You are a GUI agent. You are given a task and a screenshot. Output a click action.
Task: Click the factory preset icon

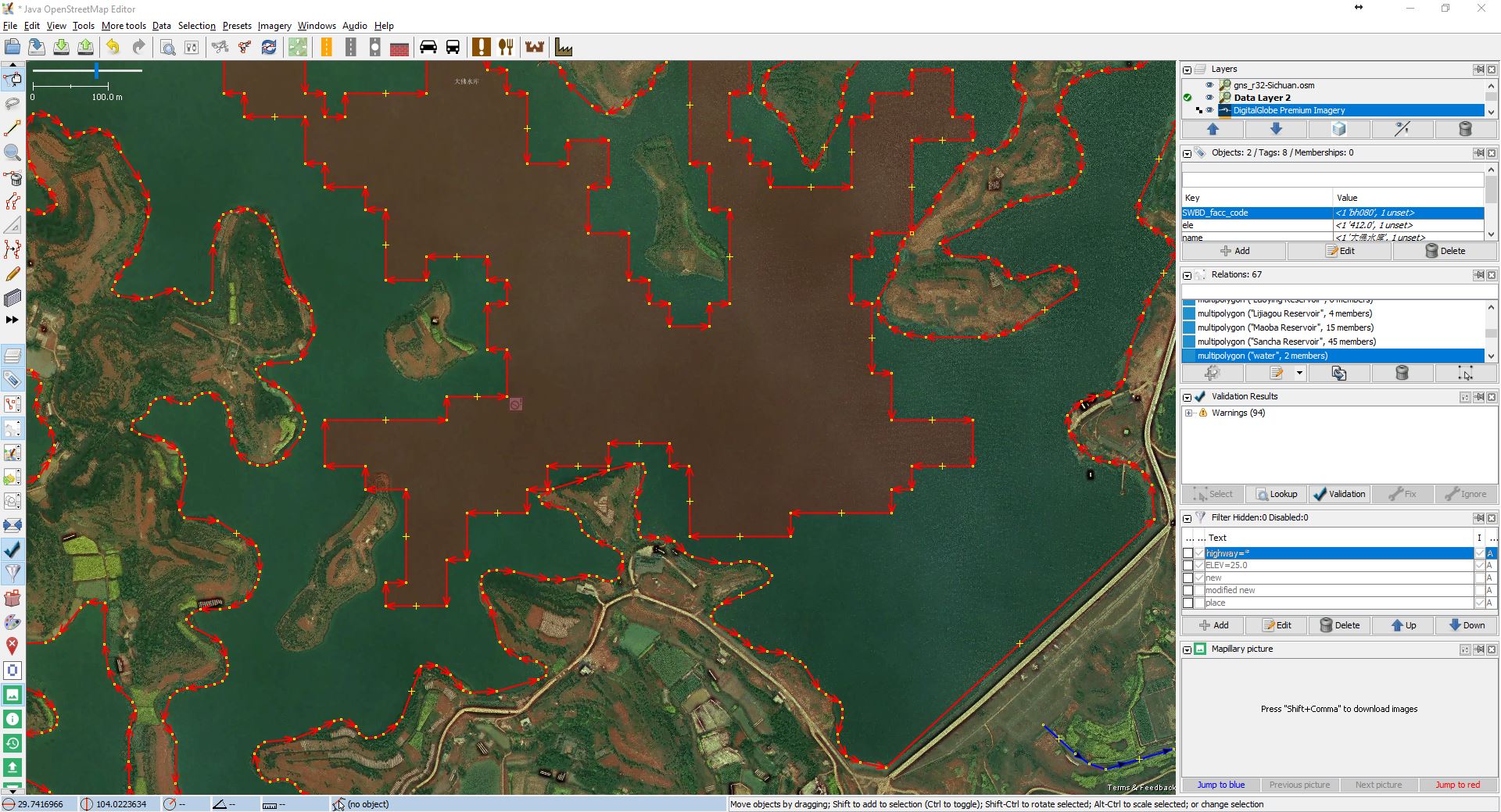point(564,47)
